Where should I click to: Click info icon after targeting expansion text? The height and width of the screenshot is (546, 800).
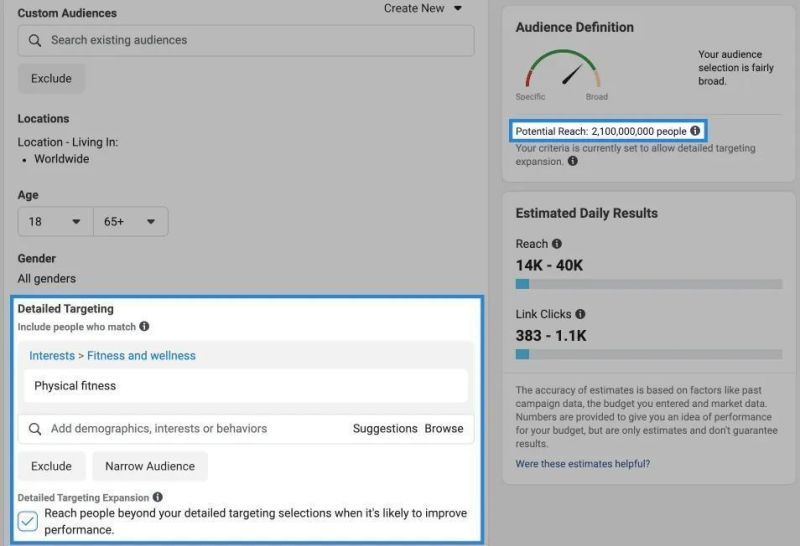point(573,161)
